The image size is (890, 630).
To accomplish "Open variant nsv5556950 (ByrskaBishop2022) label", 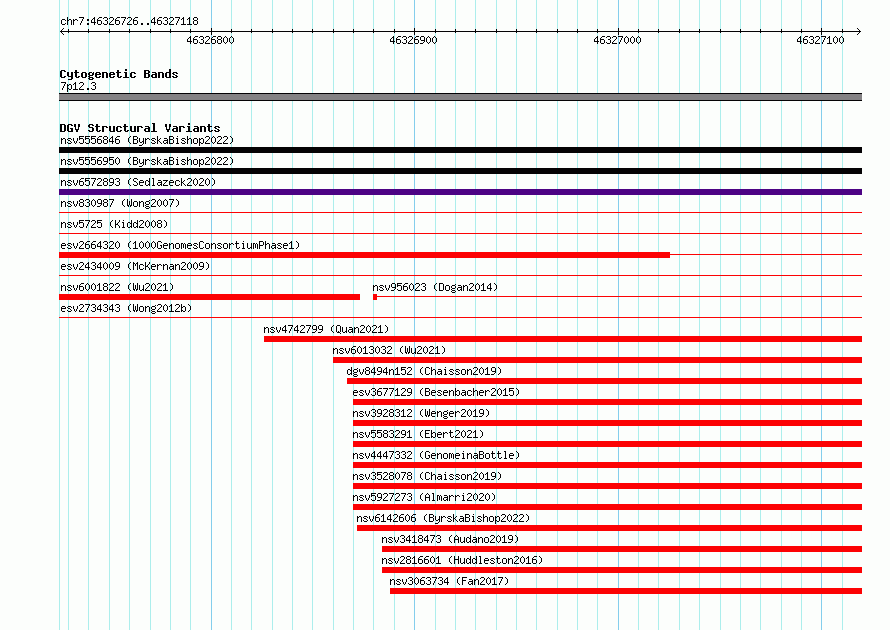I will click(x=147, y=161).
